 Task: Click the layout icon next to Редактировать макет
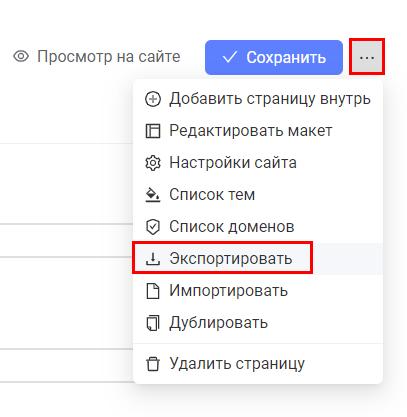[153, 131]
